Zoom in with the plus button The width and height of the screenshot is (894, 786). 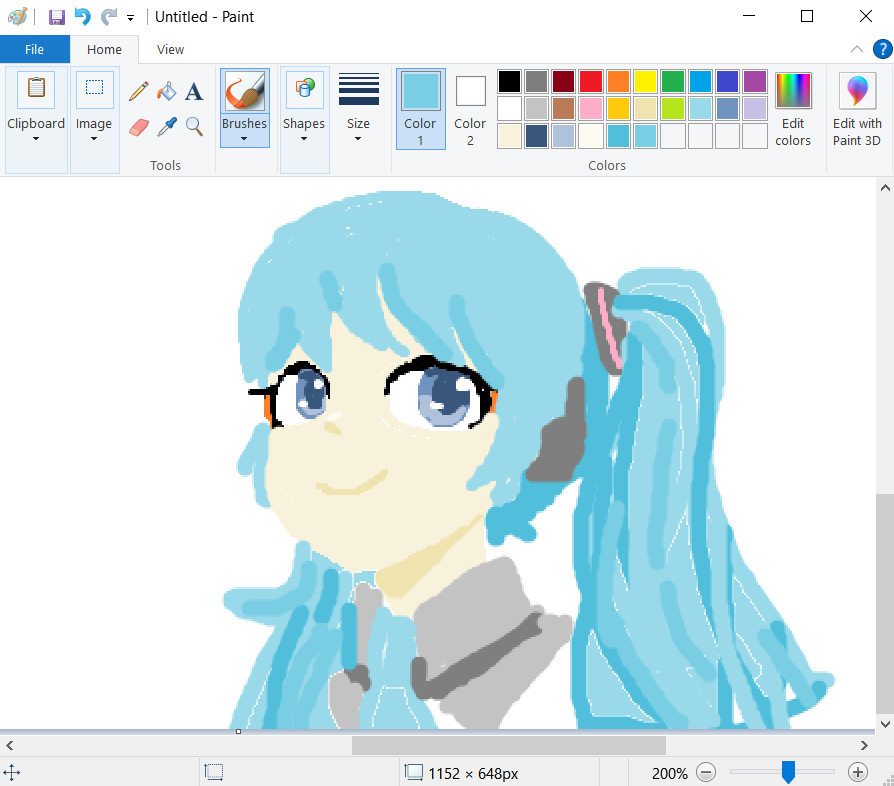coord(858,773)
